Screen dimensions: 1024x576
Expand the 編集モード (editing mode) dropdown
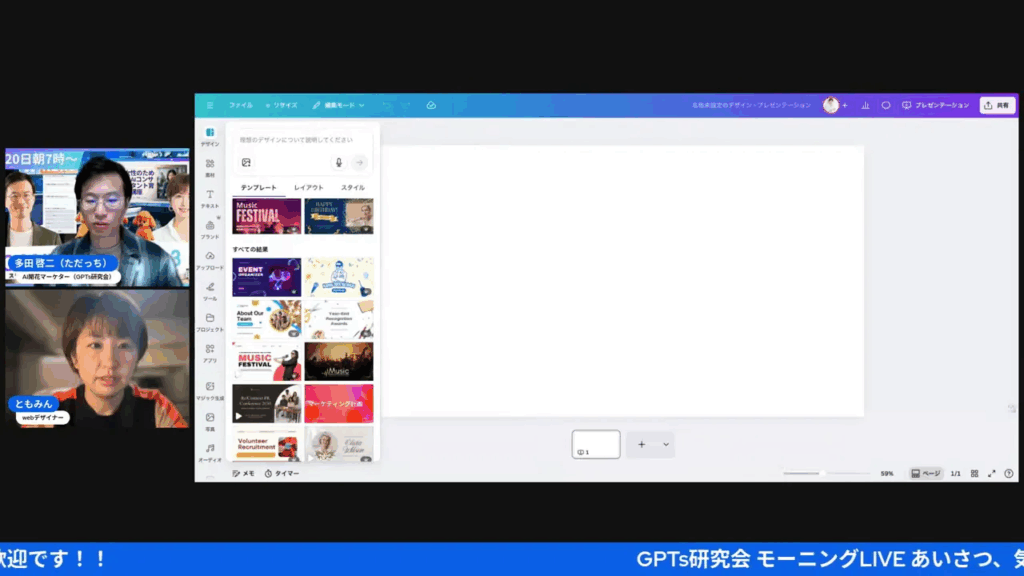(339, 105)
